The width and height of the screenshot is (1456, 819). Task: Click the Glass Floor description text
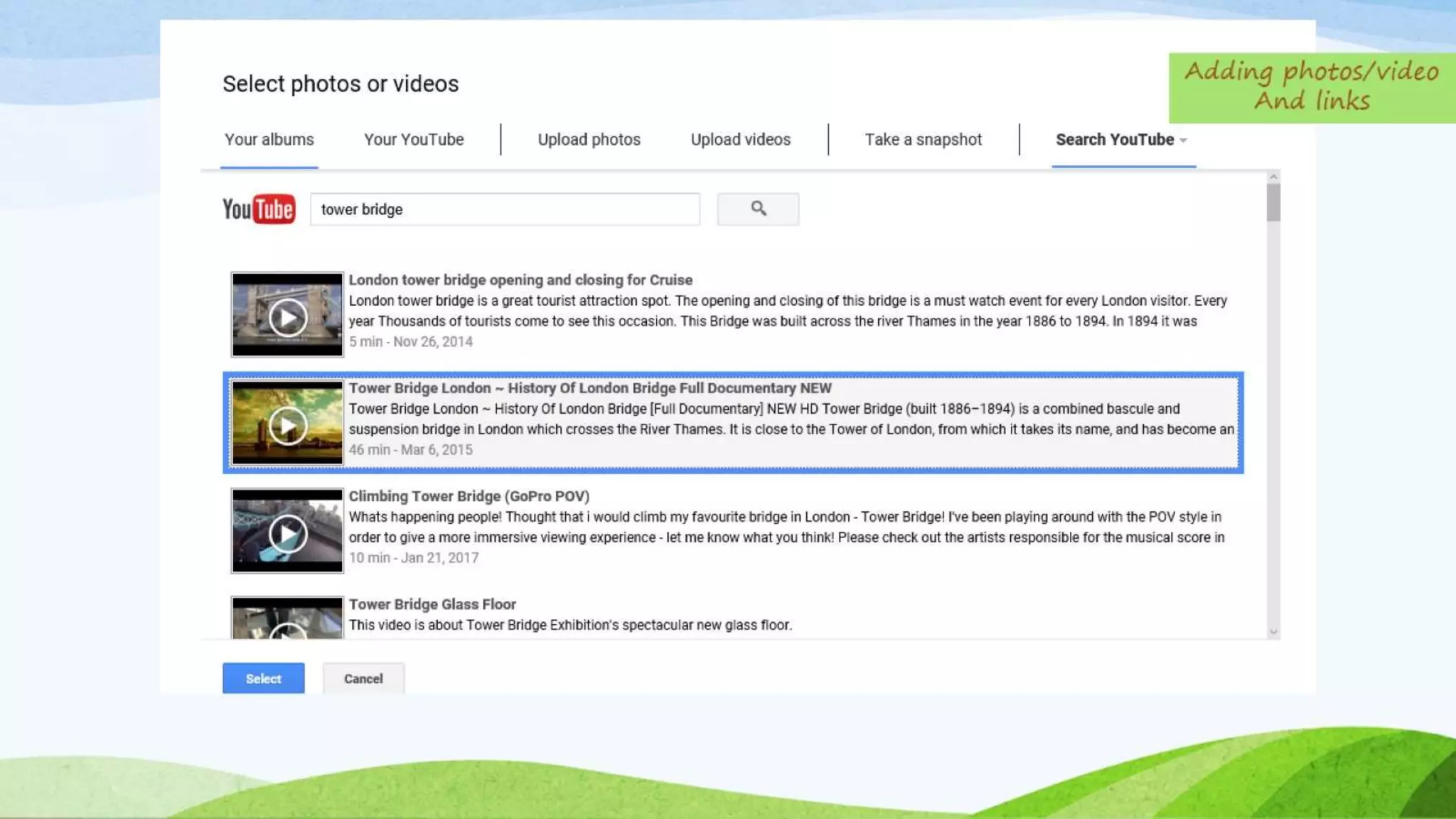570,625
